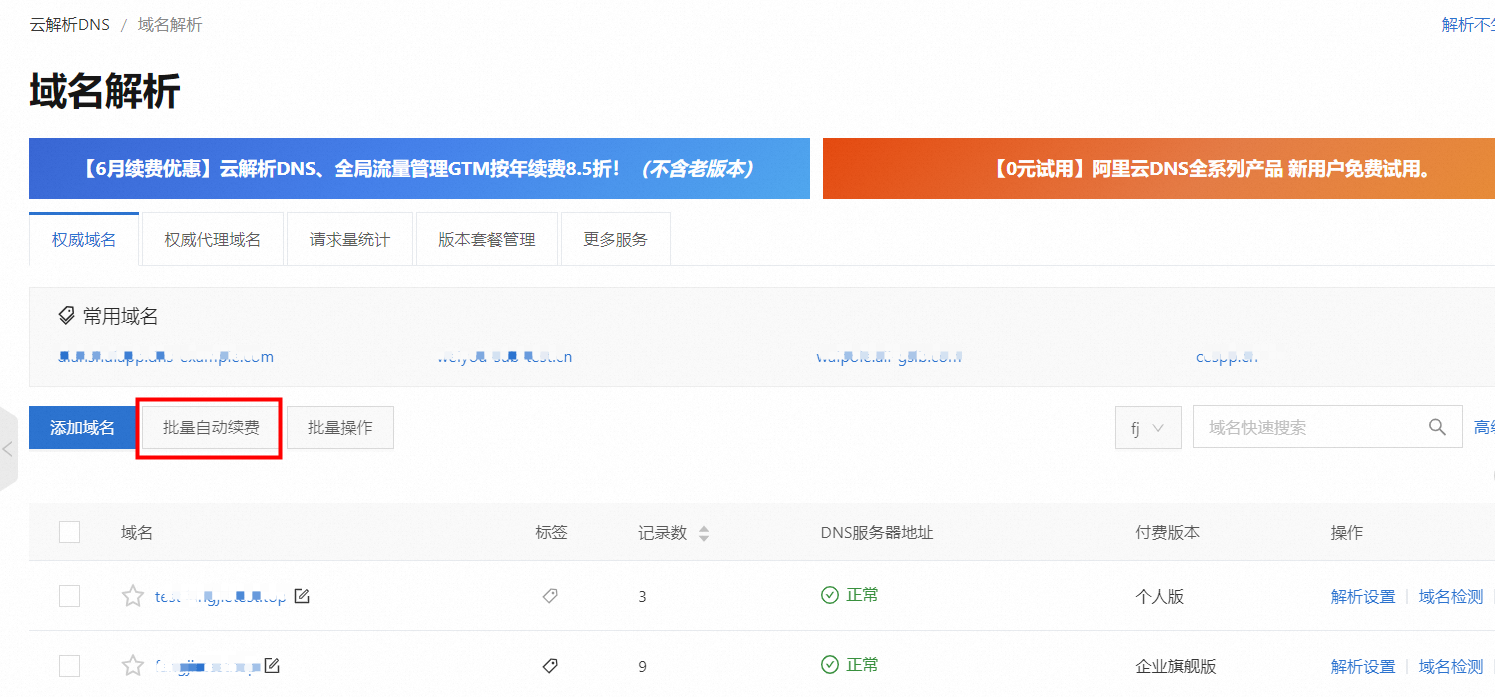The image size is (1495, 697).
Task: Click the record count 9 cell
Action: tap(643, 666)
